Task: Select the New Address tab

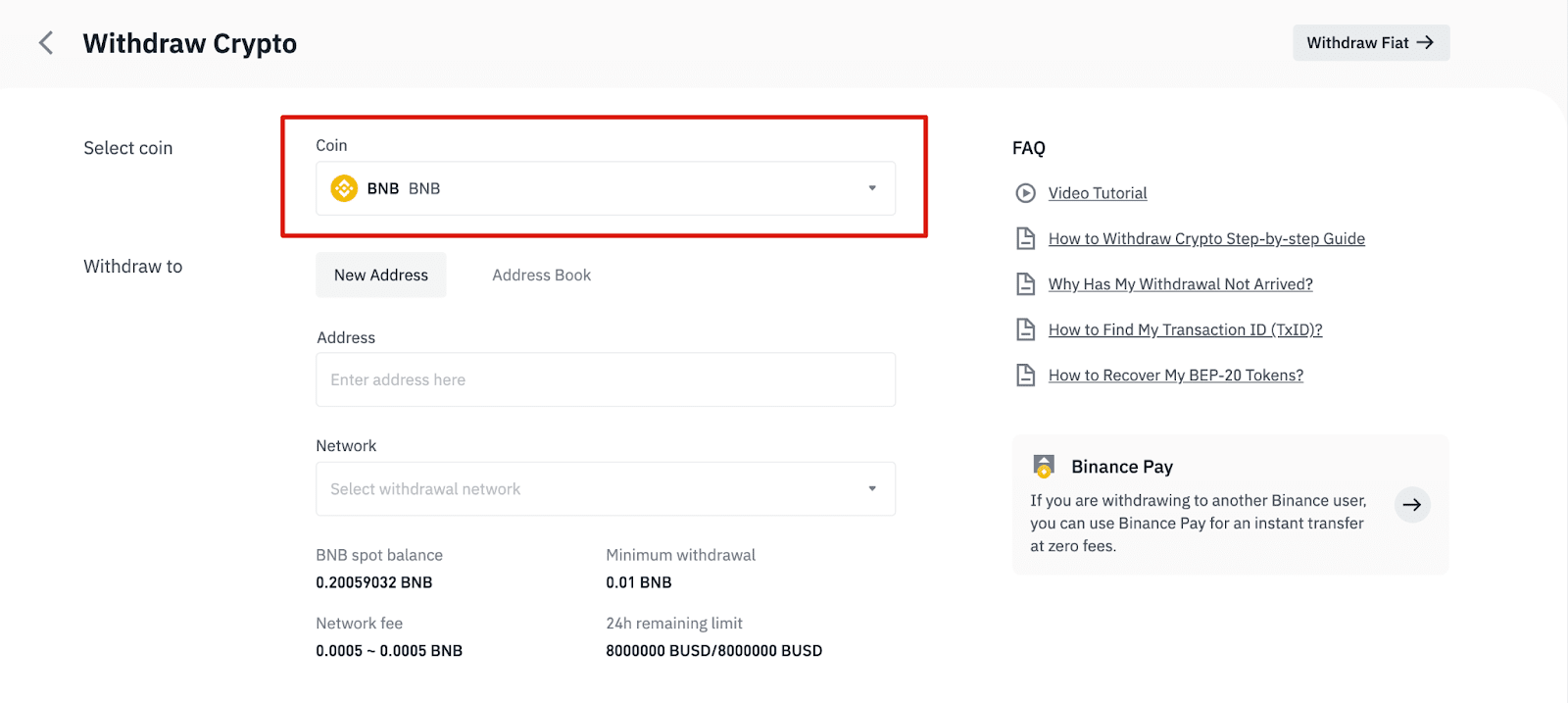Action: pos(381,276)
